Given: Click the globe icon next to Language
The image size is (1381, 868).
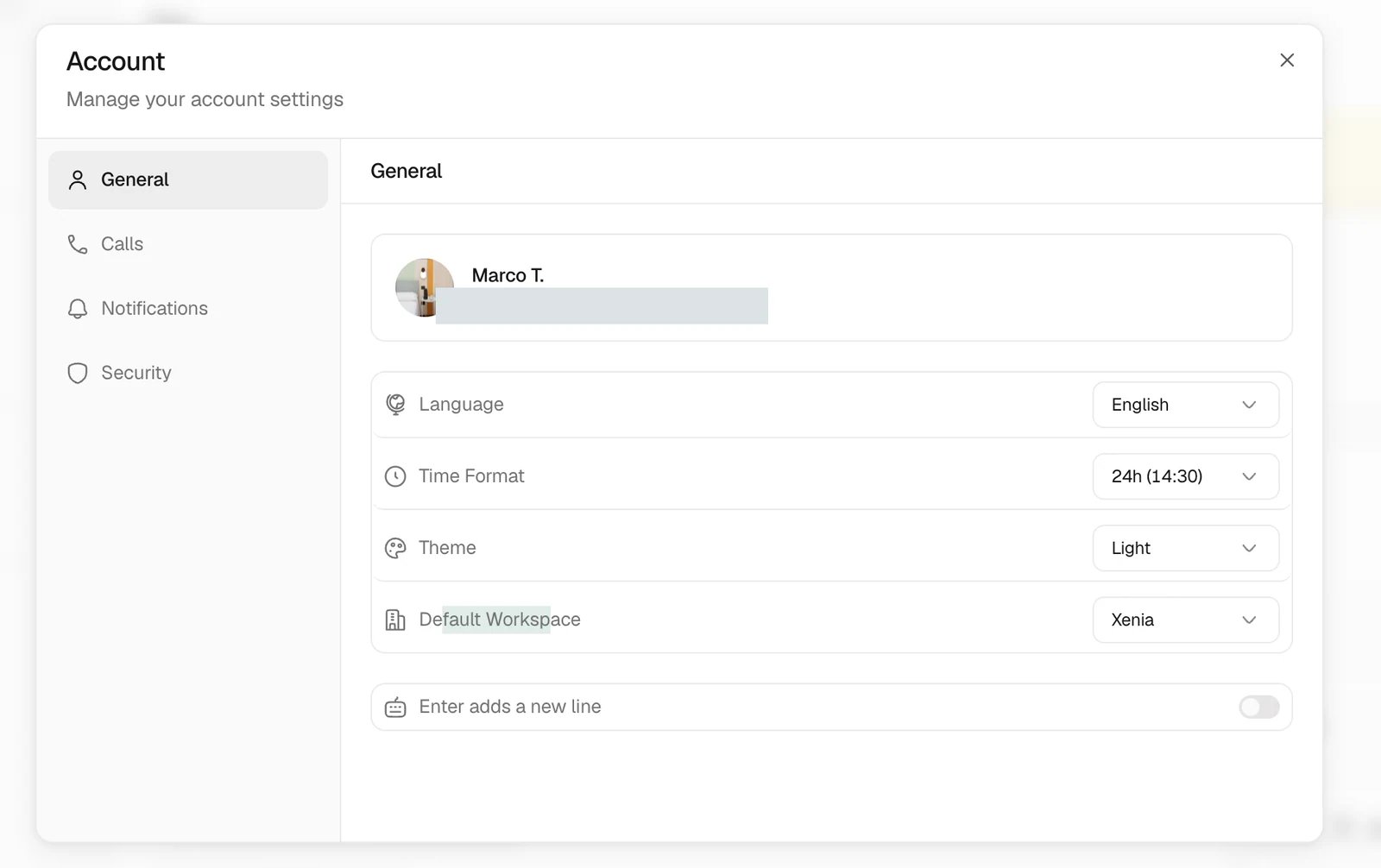Looking at the screenshot, I should pyautogui.click(x=395, y=405).
